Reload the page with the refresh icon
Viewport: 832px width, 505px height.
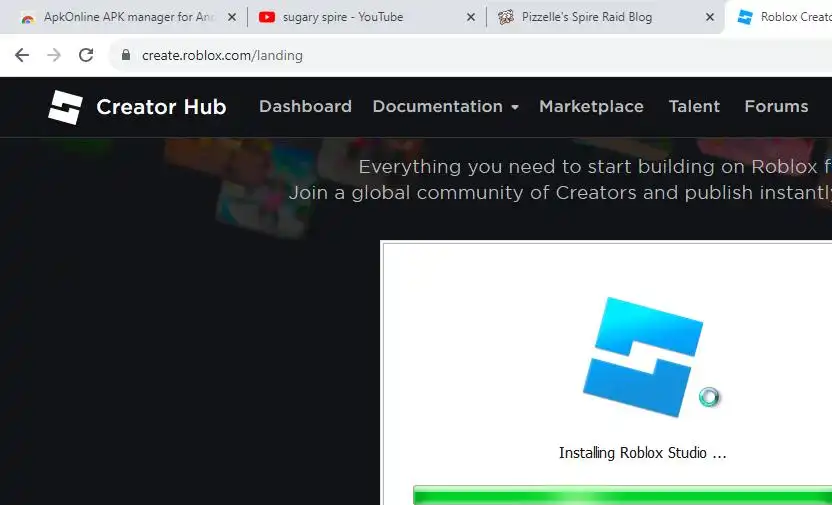tap(86, 55)
